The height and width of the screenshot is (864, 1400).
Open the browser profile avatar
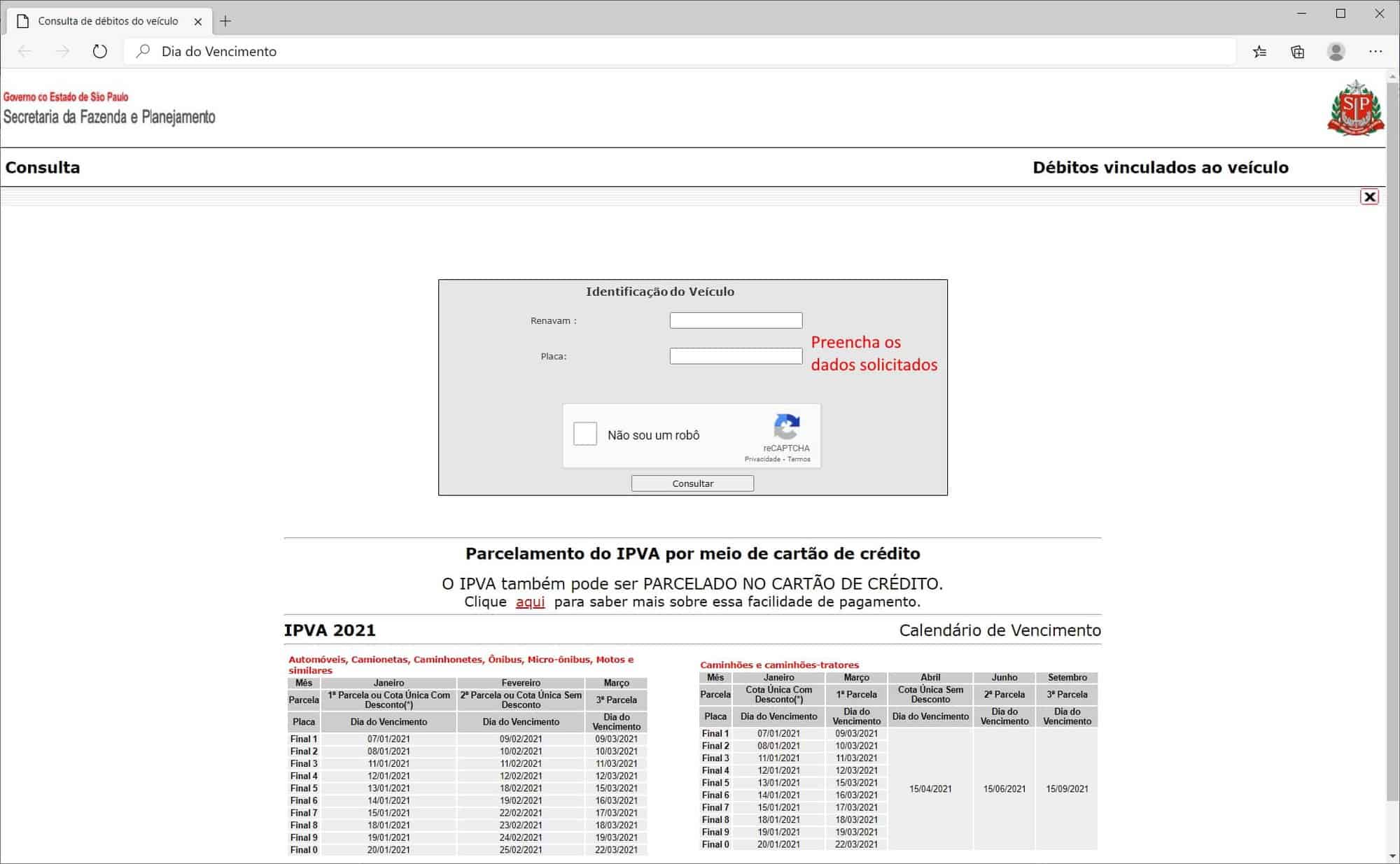1337,51
